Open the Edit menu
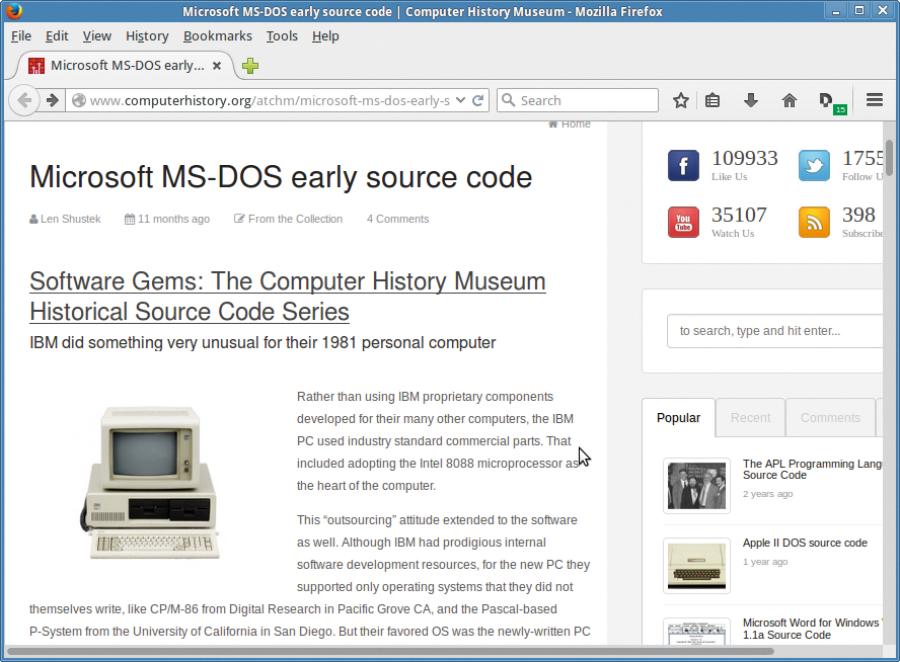The height and width of the screenshot is (662, 900). click(57, 36)
